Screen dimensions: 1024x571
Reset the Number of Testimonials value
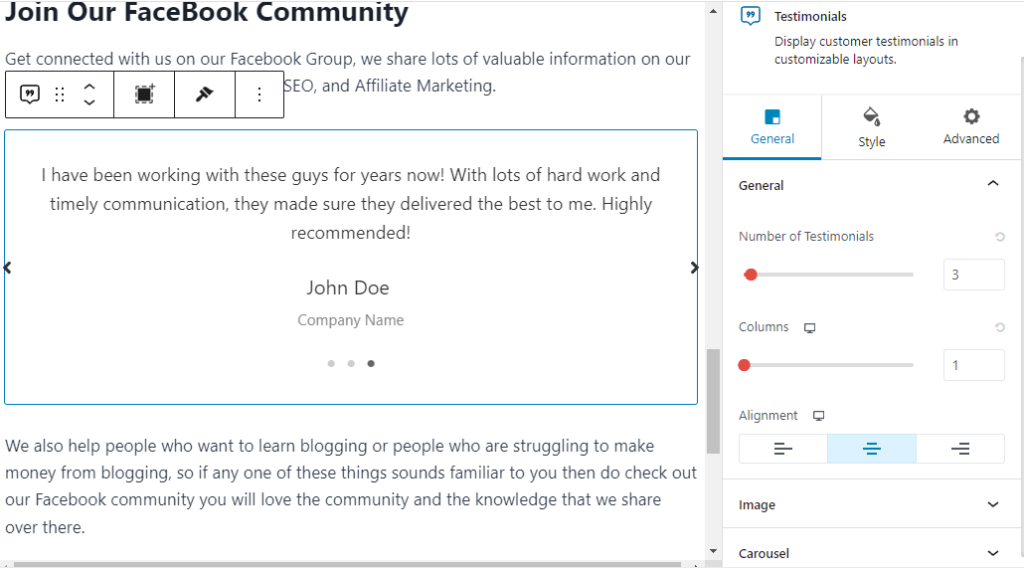[x=999, y=237]
